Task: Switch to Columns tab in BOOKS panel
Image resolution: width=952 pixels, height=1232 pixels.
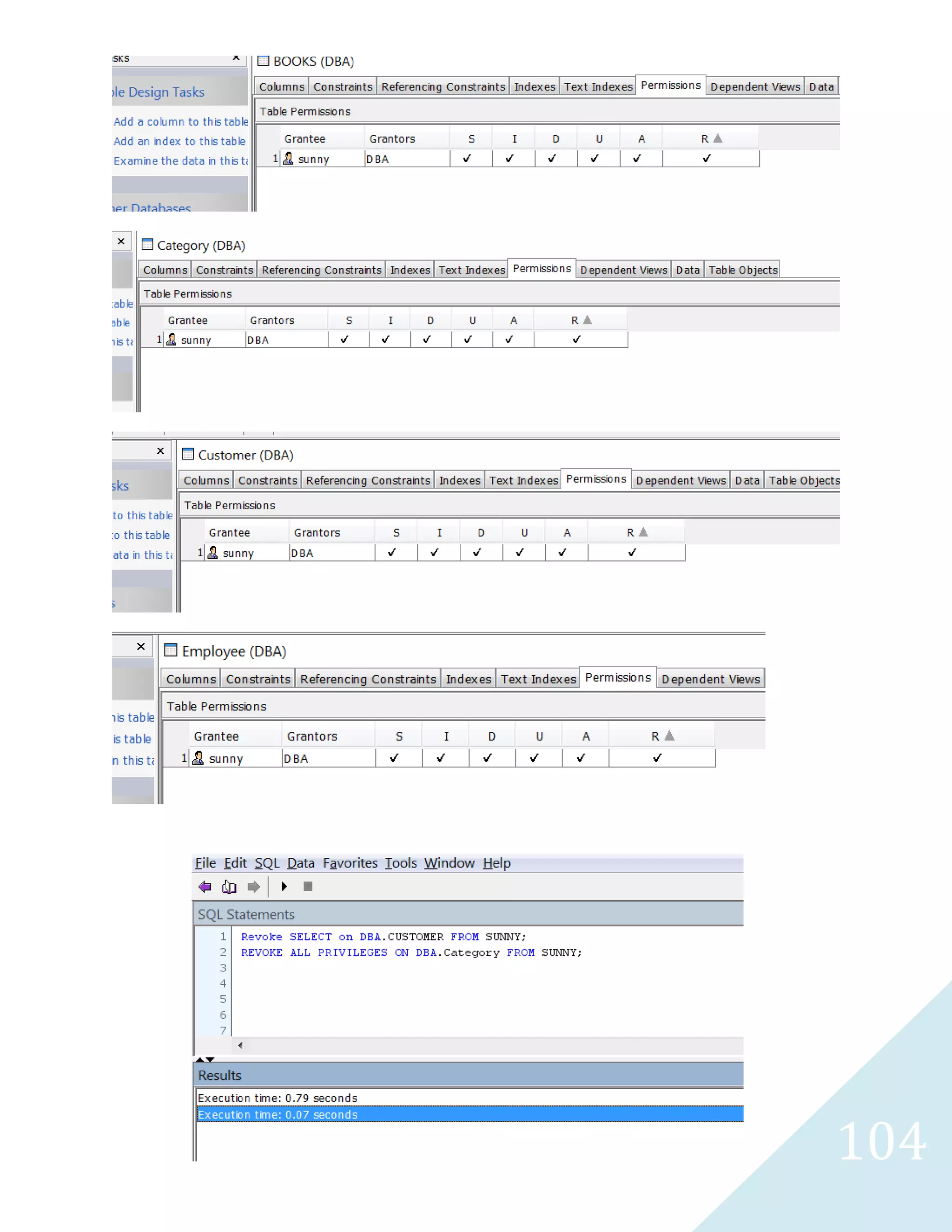Action: 281,86
